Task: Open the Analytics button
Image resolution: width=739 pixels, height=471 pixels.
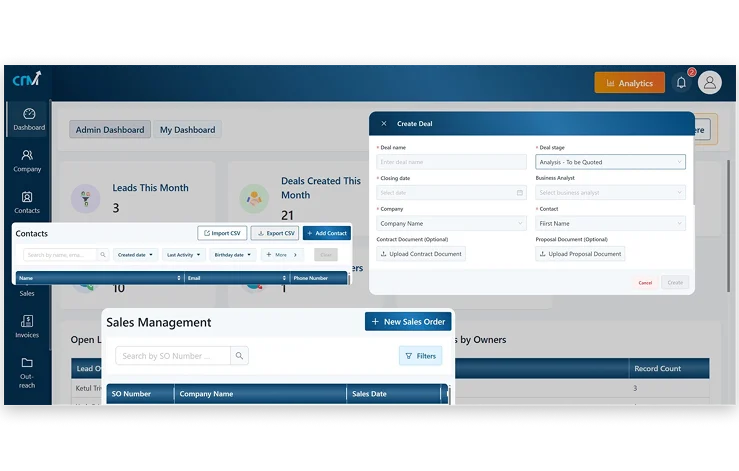Action: [x=630, y=83]
